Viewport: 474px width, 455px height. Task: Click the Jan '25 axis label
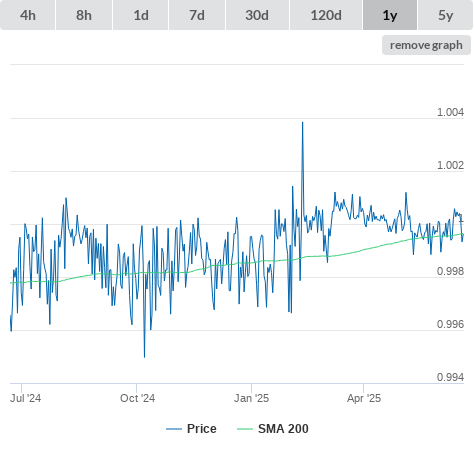point(251,398)
